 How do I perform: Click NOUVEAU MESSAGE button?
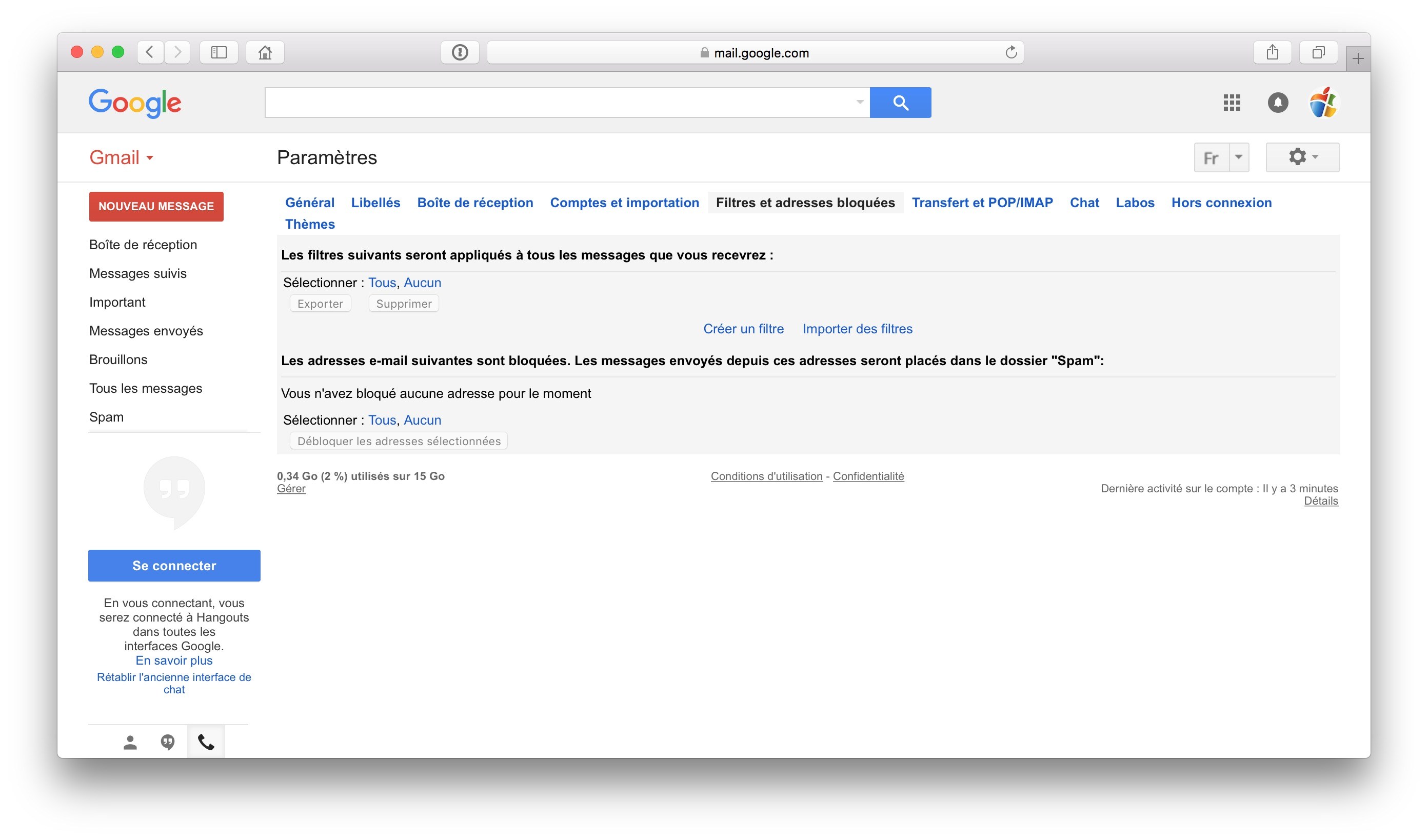156,206
